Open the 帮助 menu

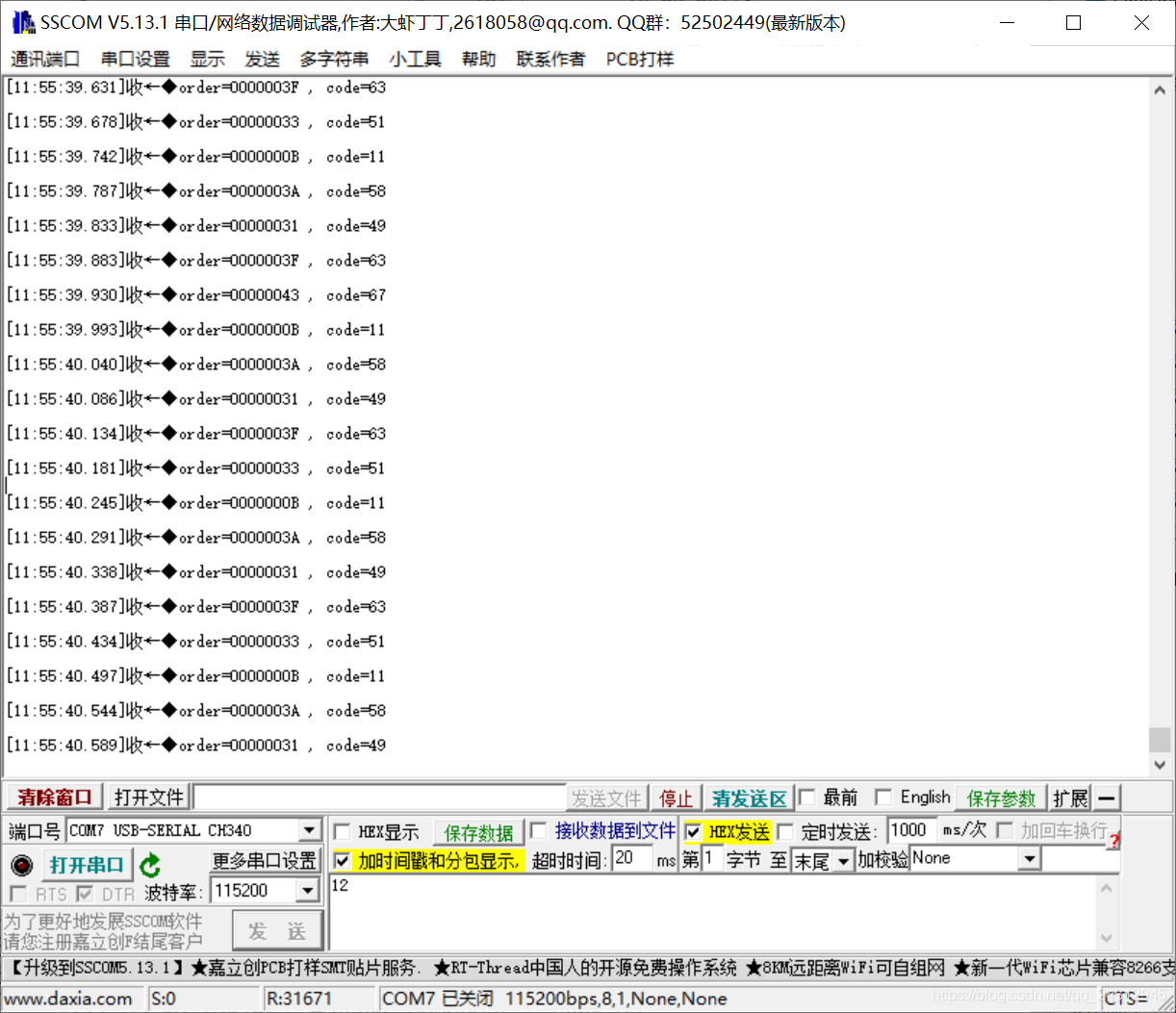click(x=478, y=59)
